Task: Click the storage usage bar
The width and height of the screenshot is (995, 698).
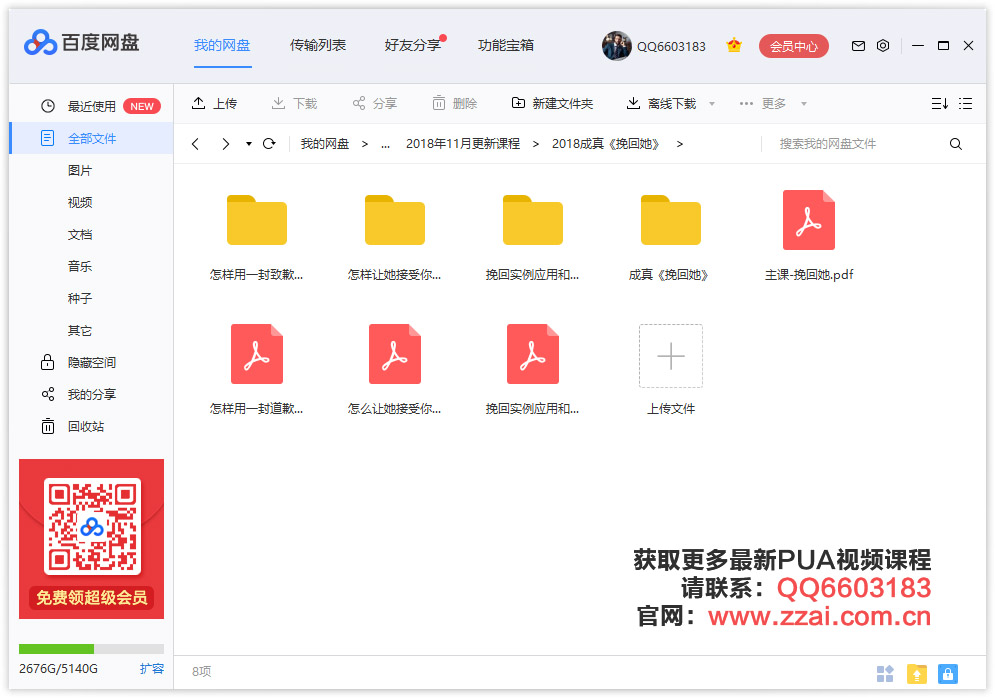Action: [x=91, y=649]
